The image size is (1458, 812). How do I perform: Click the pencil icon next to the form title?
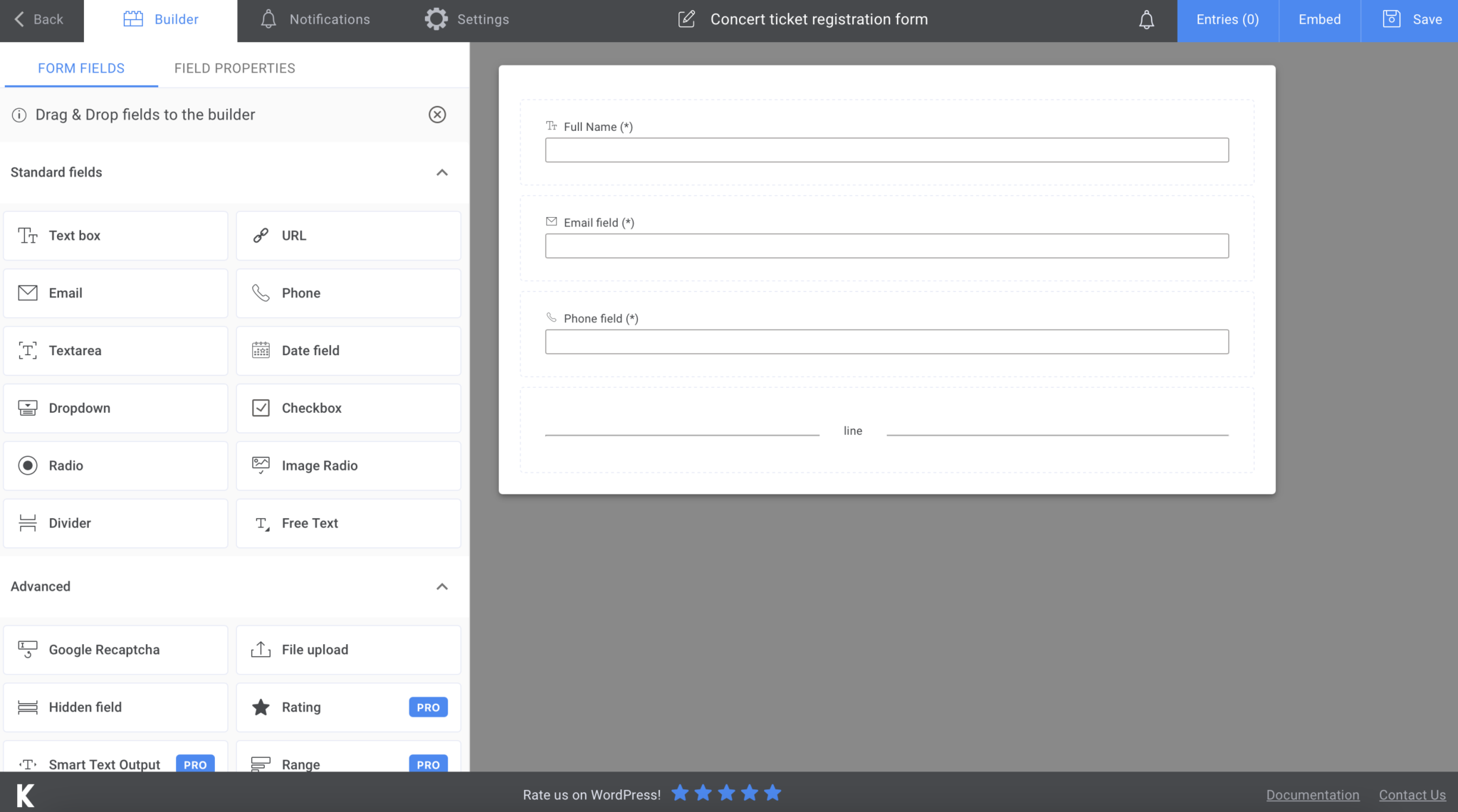click(686, 19)
